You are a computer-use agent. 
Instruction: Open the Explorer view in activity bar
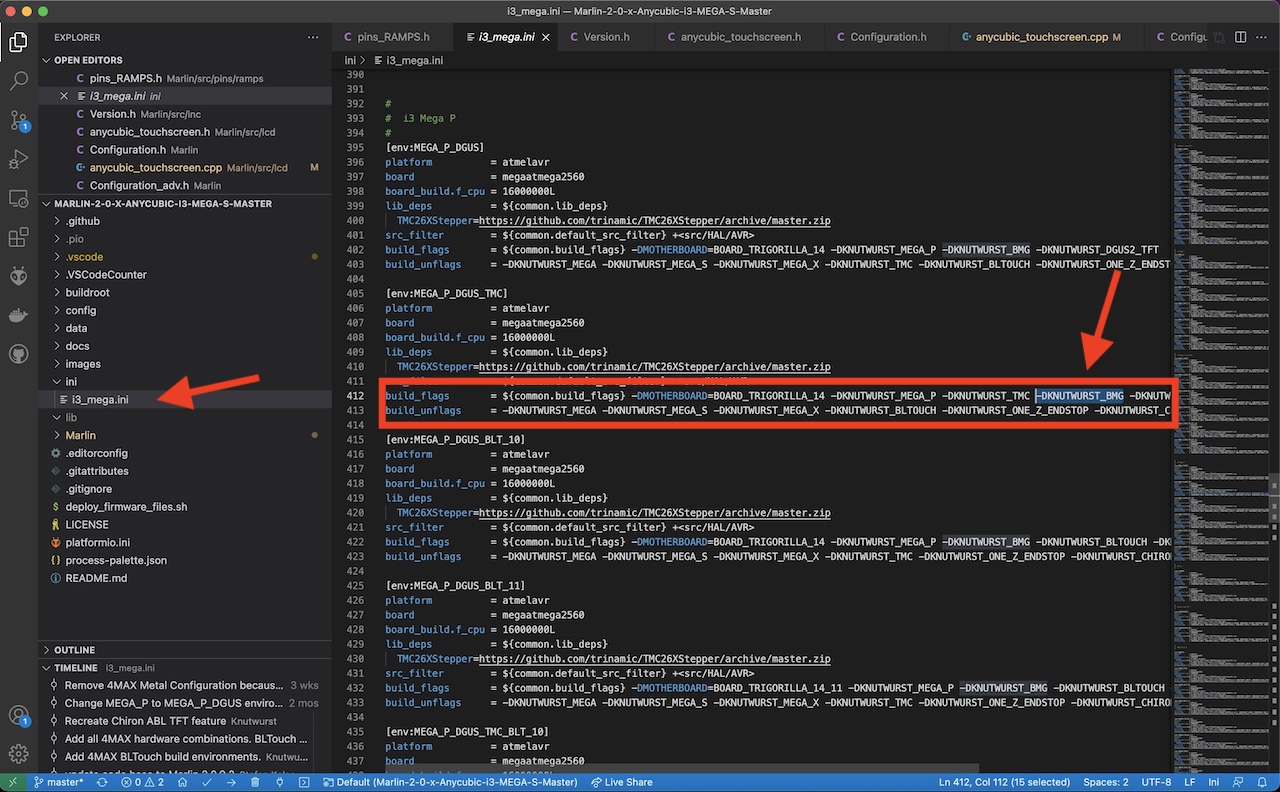(x=18, y=42)
